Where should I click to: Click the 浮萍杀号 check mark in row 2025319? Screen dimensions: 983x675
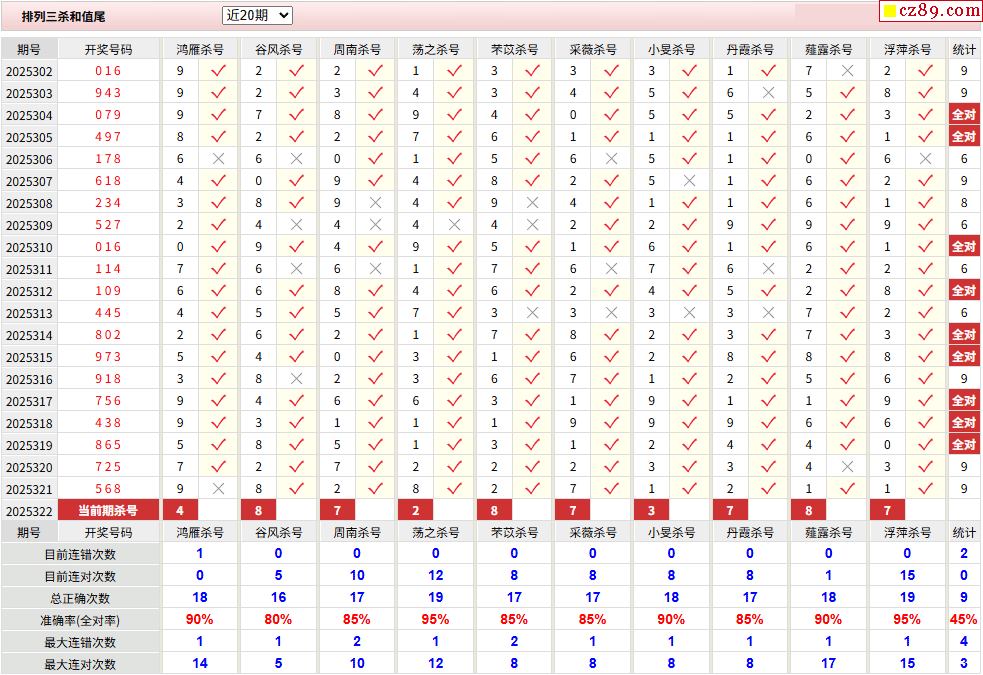(x=925, y=444)
